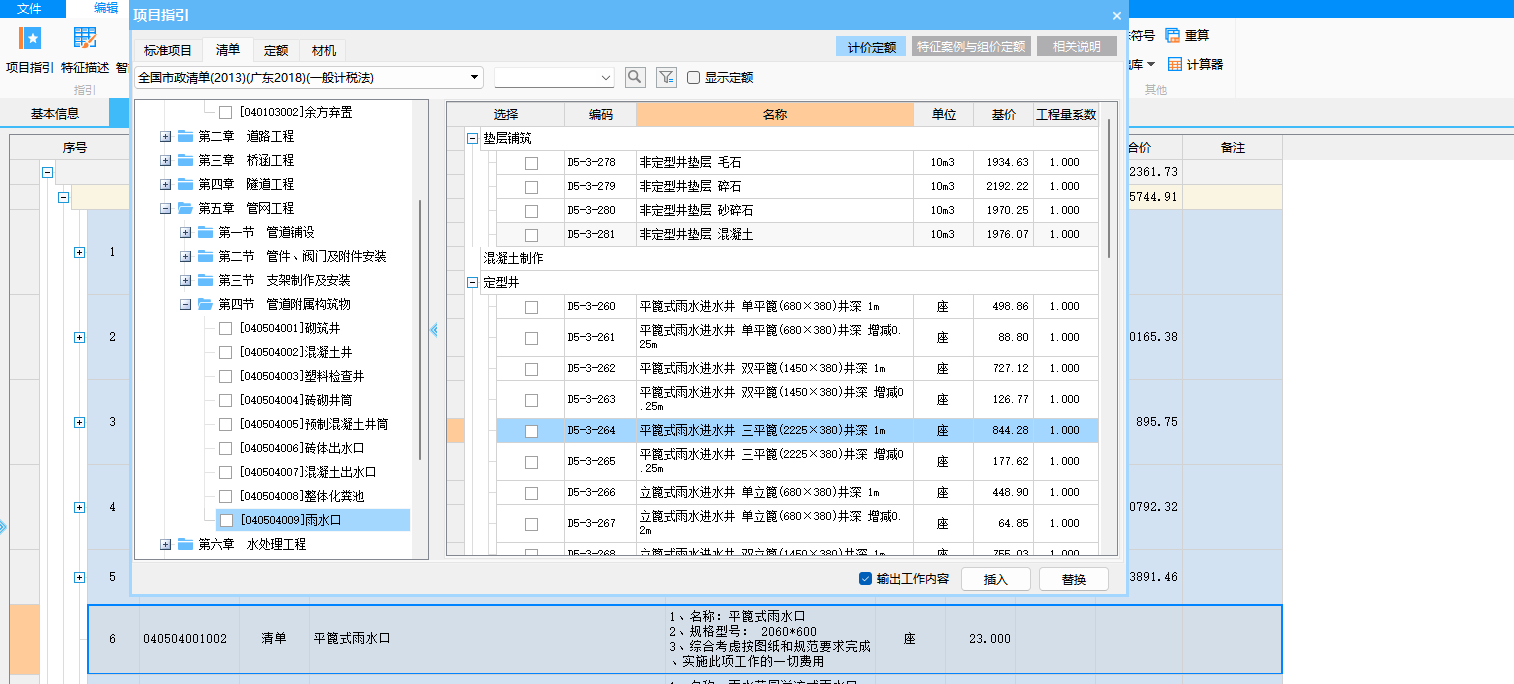
Task: Open the 计算器 calculator
Action: [1196, 64]
